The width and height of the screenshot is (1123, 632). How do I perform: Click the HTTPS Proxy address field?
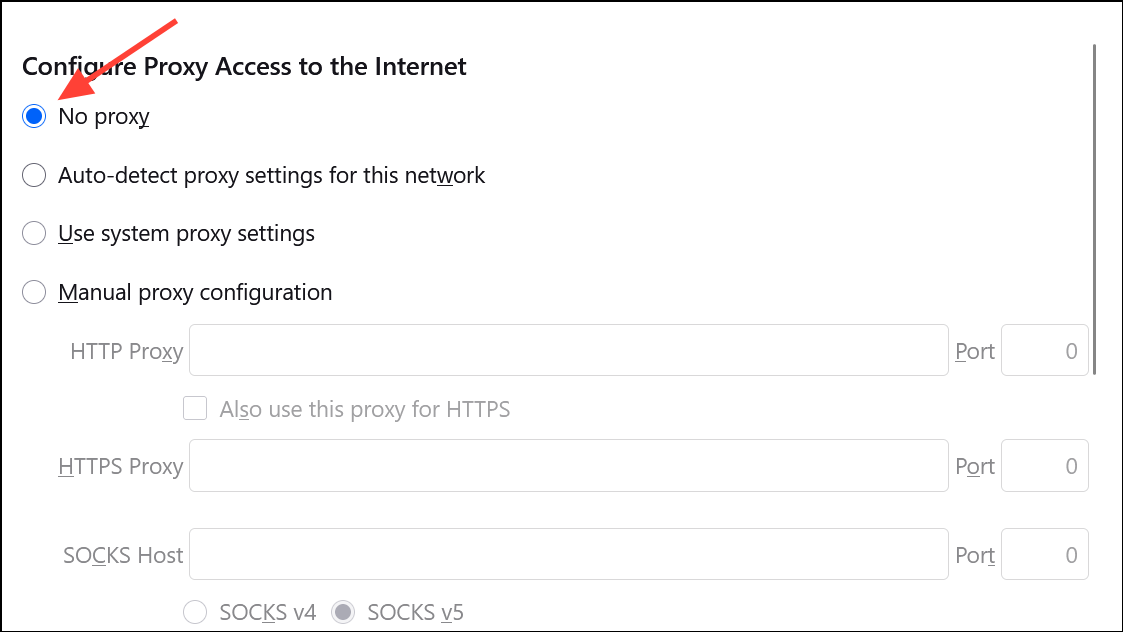pos(568,466)
